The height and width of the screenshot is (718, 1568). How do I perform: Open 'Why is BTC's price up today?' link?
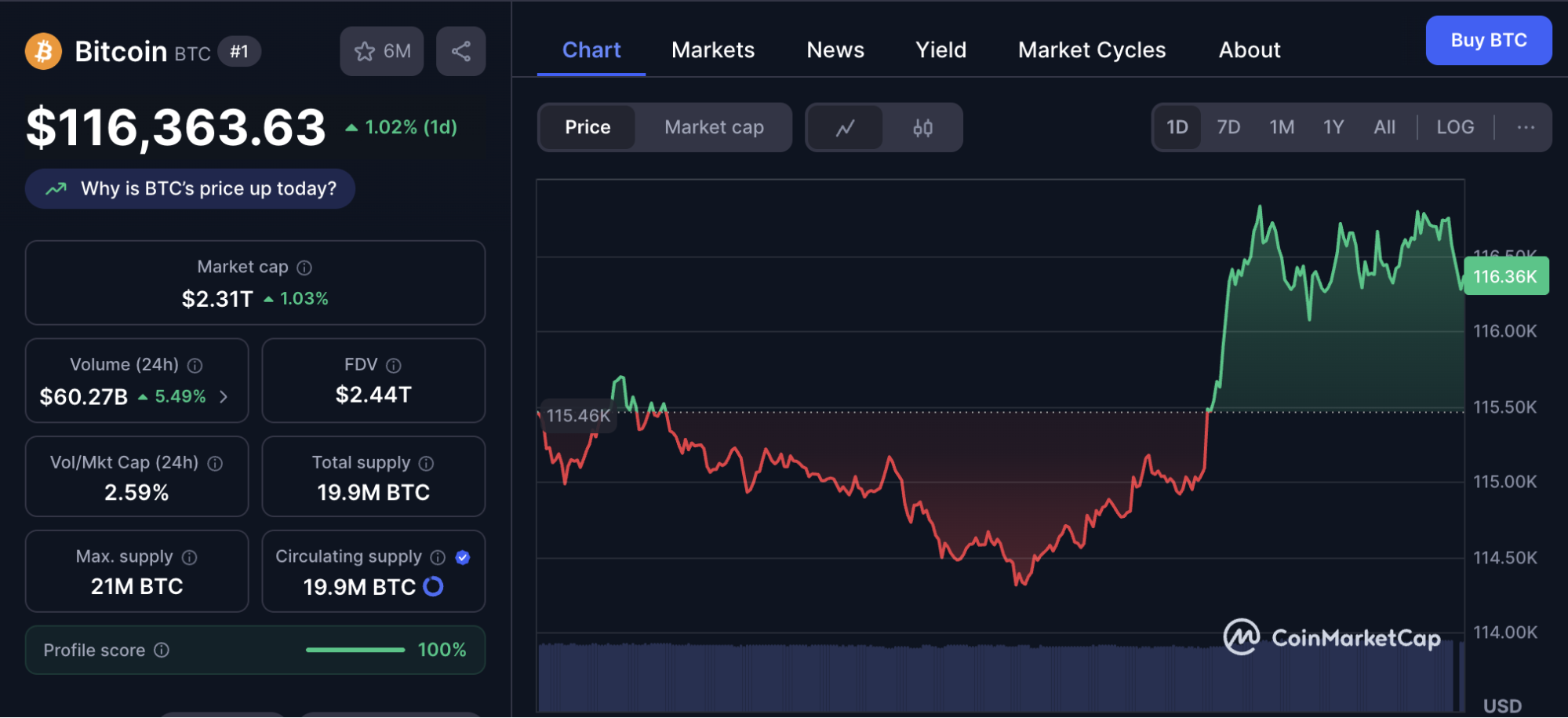[190, 188]
